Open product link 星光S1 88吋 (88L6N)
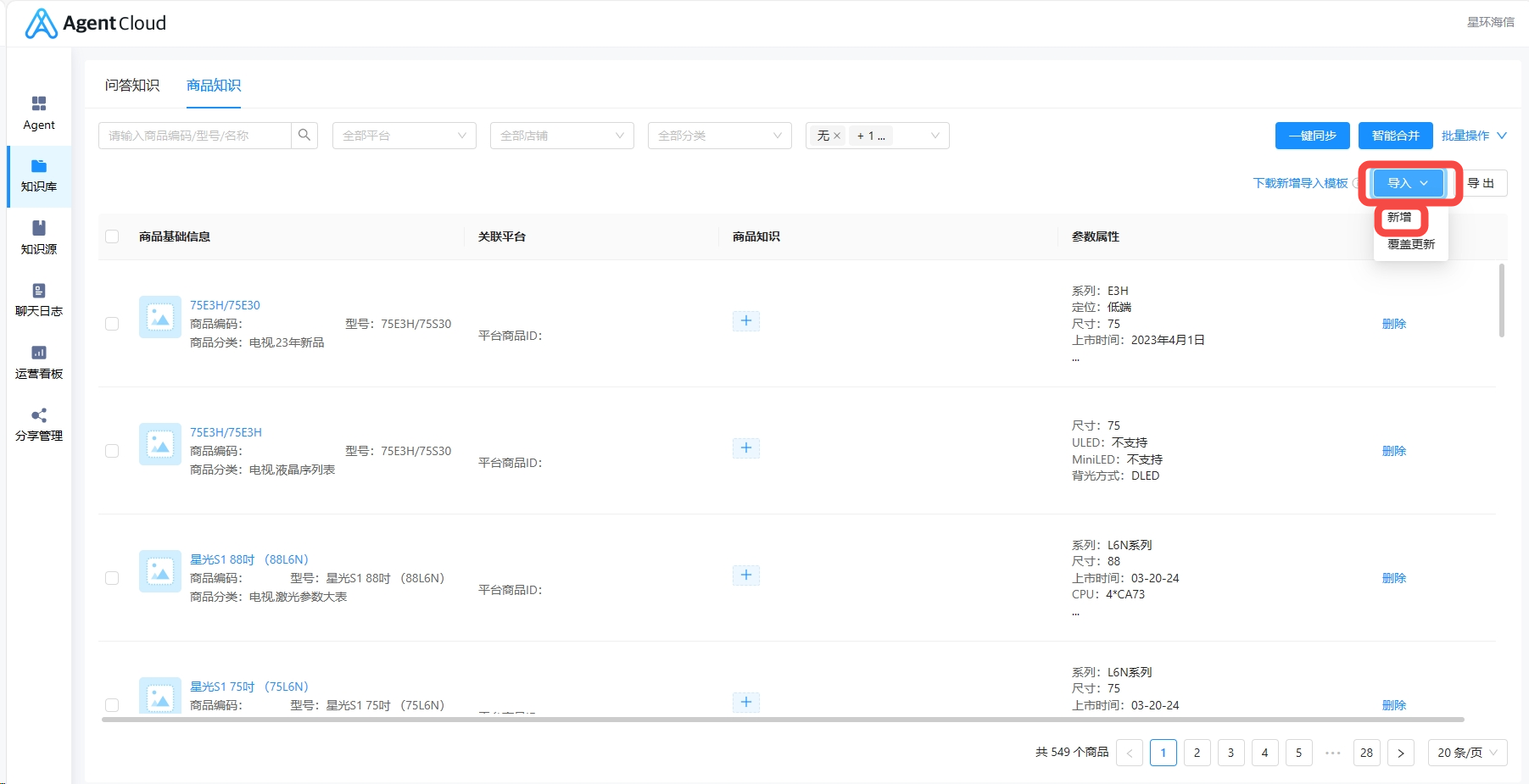Image resolution: width=1529 pixels, height=784 pixels. pos(249,559)
